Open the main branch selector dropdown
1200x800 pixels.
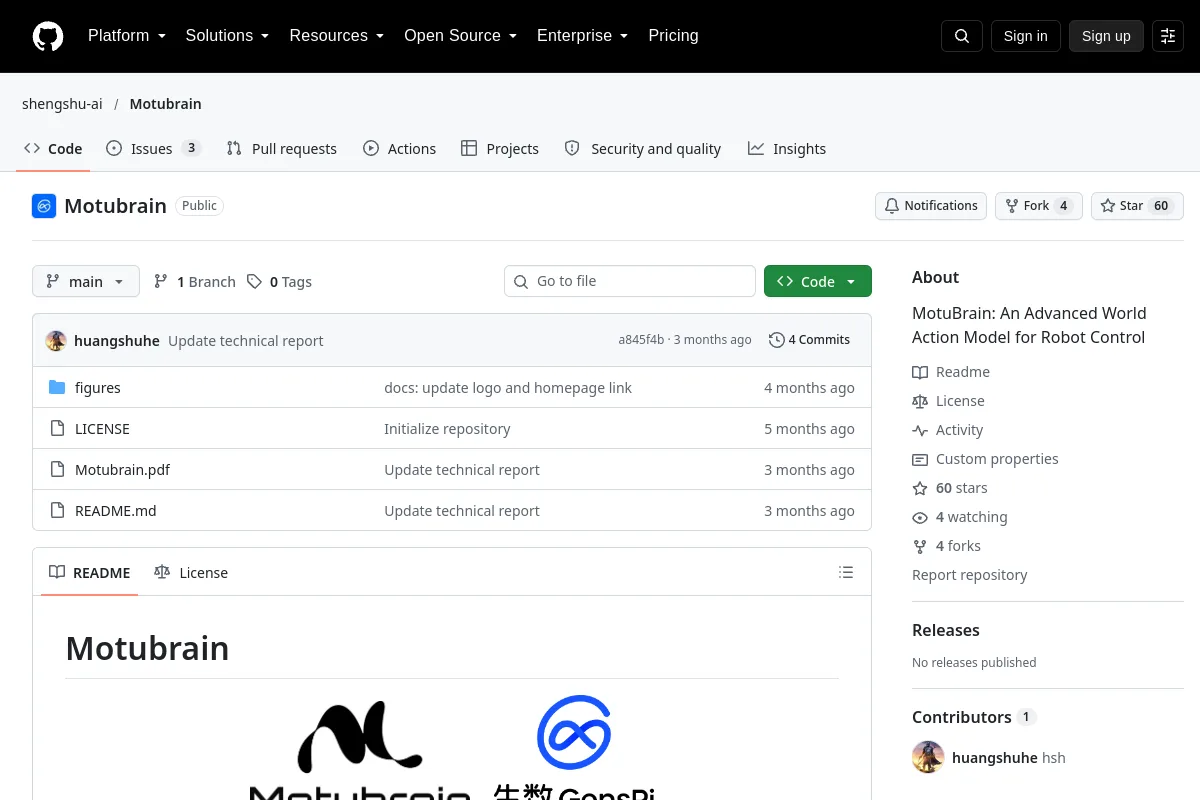click(x=86, y=282)
